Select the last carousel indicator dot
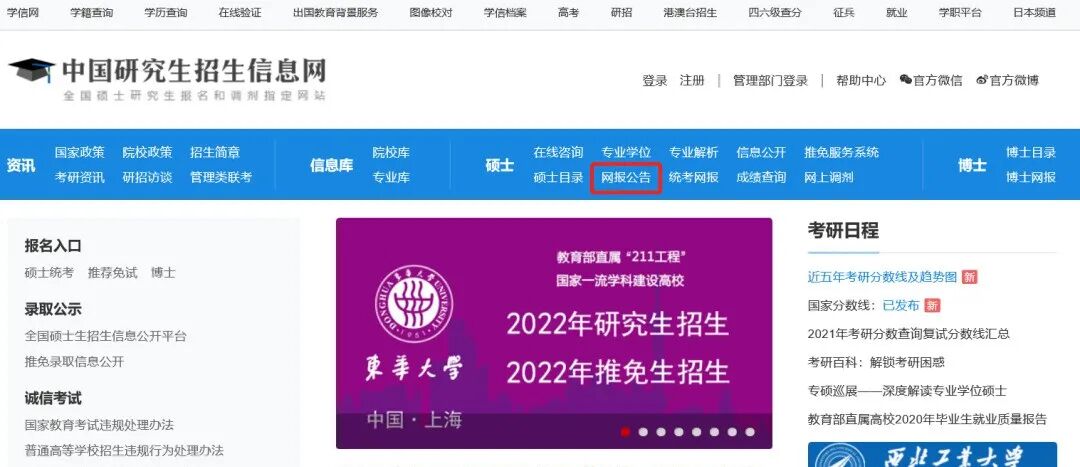Image resolution: width=1080 pixels, height=467 pixels. click(750, 432)
